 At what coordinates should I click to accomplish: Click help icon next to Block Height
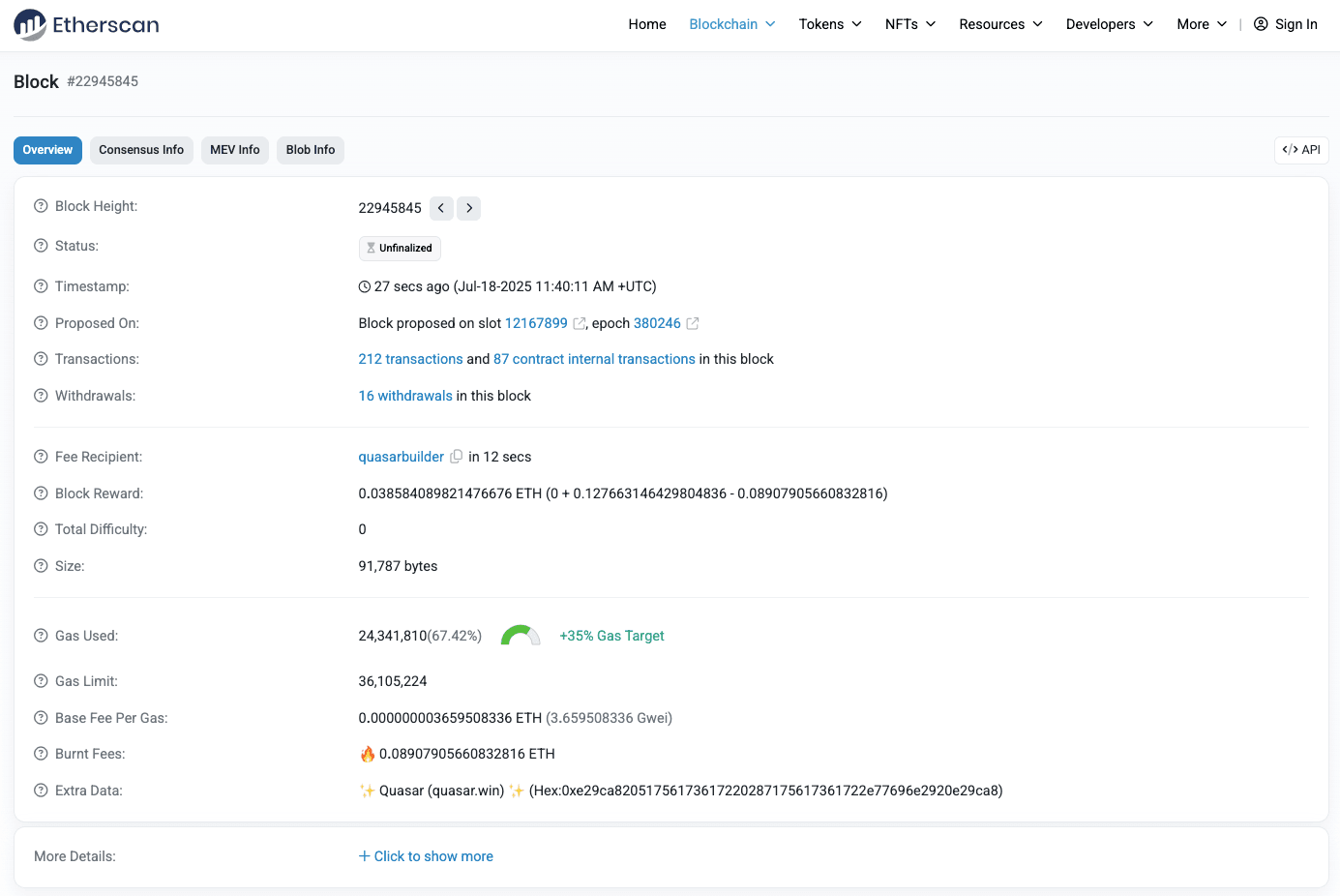(x=41, y=206)
